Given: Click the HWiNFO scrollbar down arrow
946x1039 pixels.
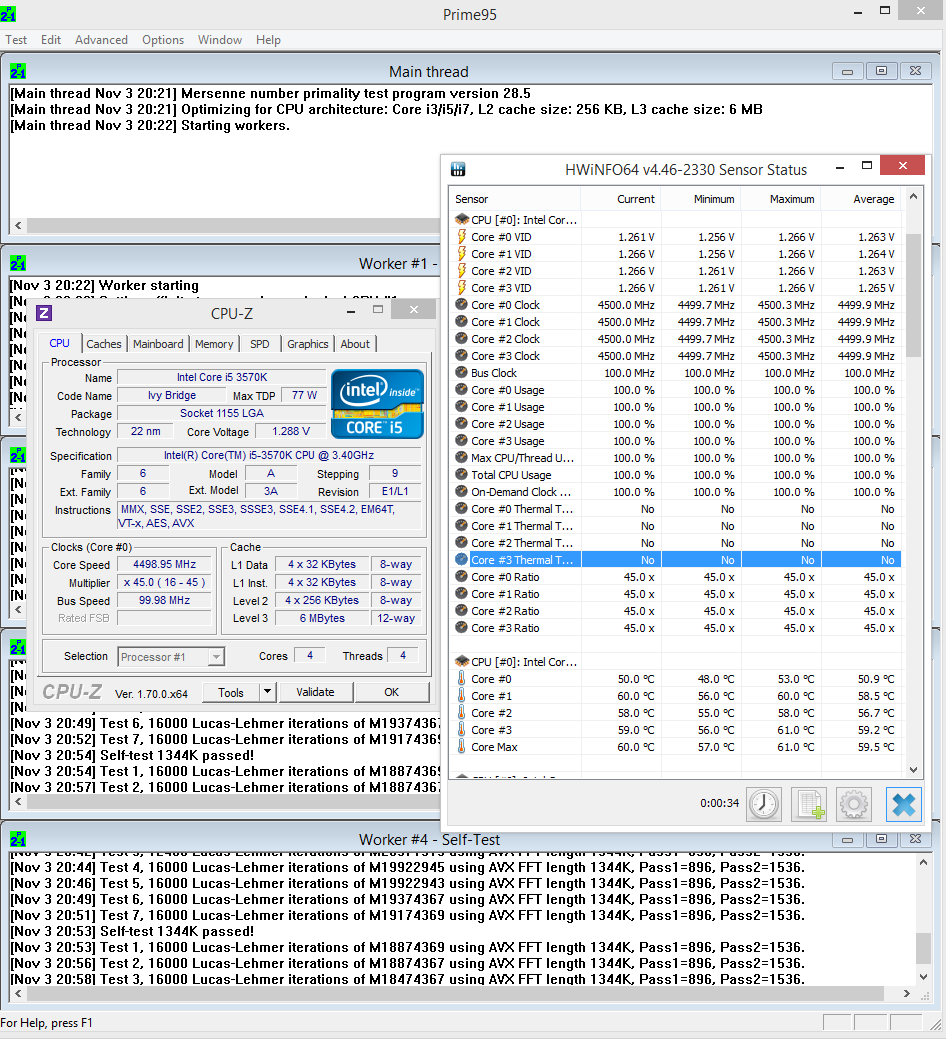Looking at the screenshot, I should coord(914,769).
